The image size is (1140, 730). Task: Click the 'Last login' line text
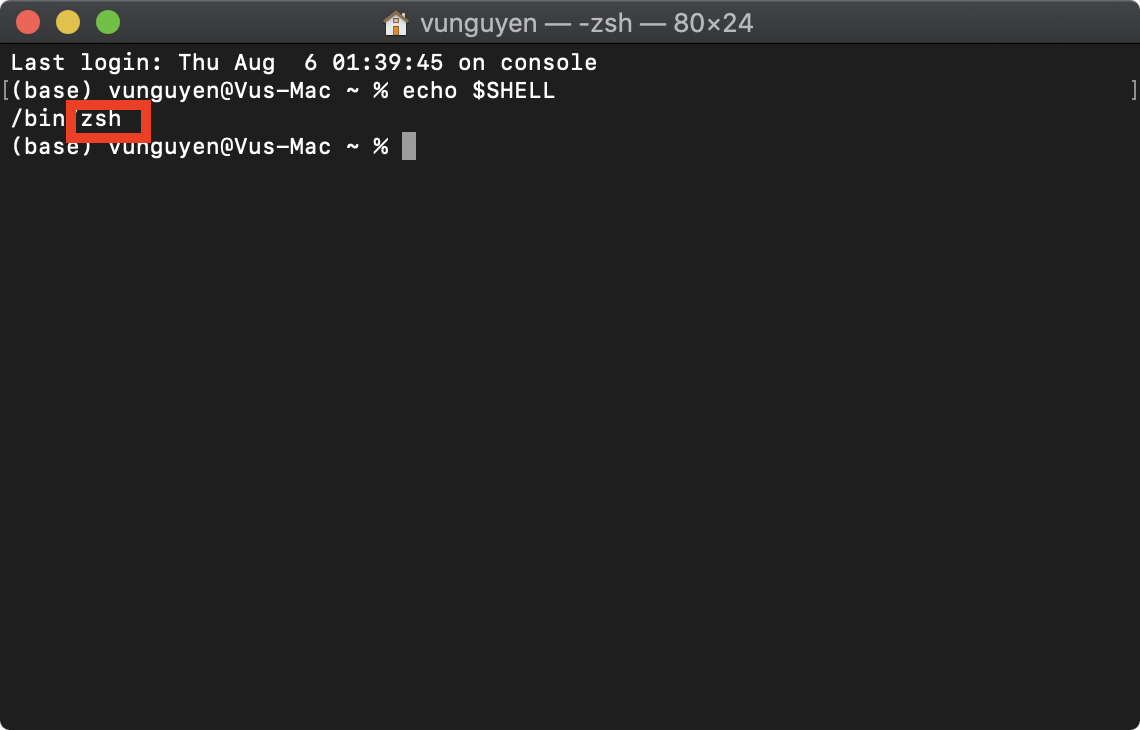(x=304, y=63)
